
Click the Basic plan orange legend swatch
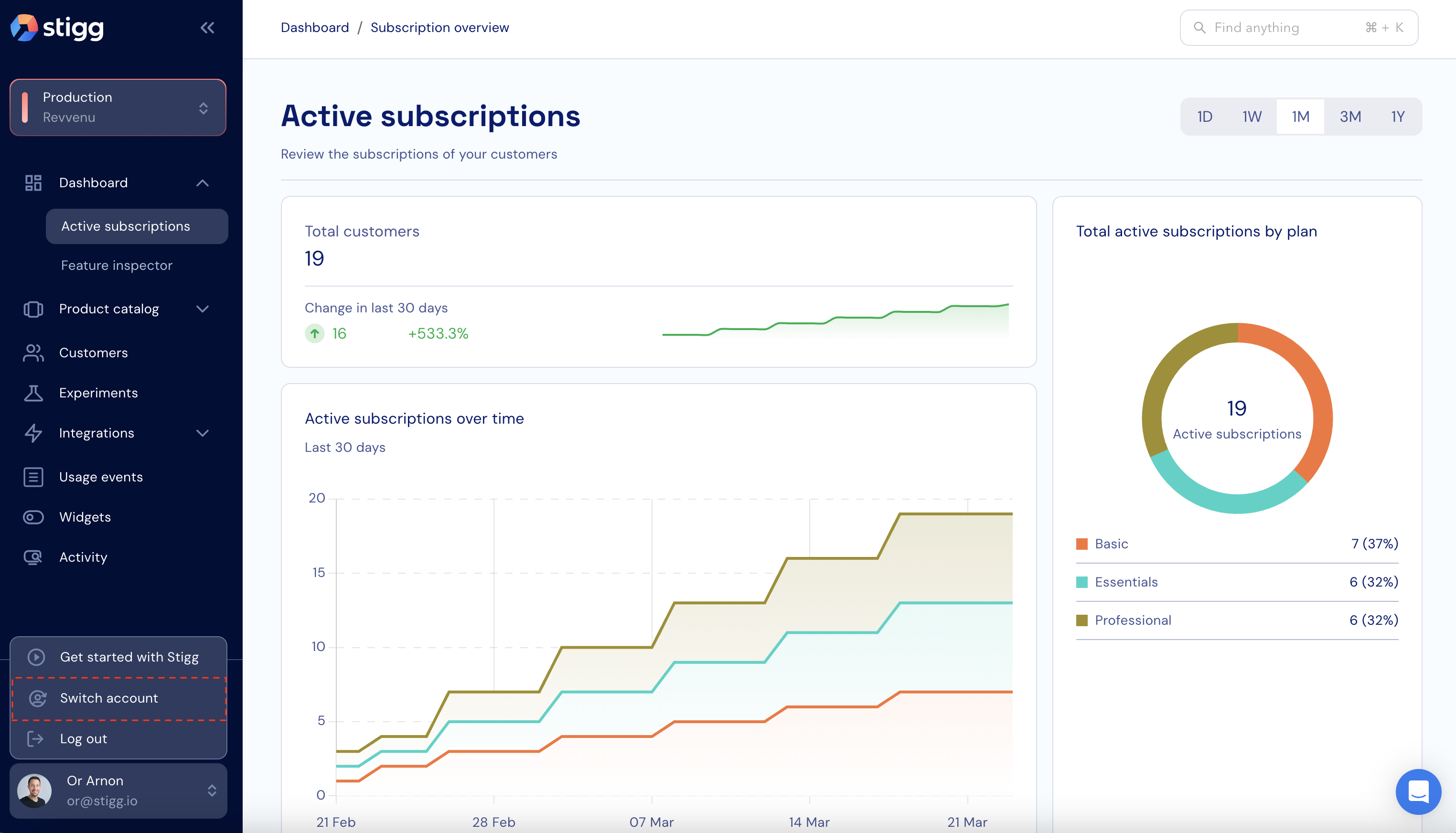[x=1081, y=544]
